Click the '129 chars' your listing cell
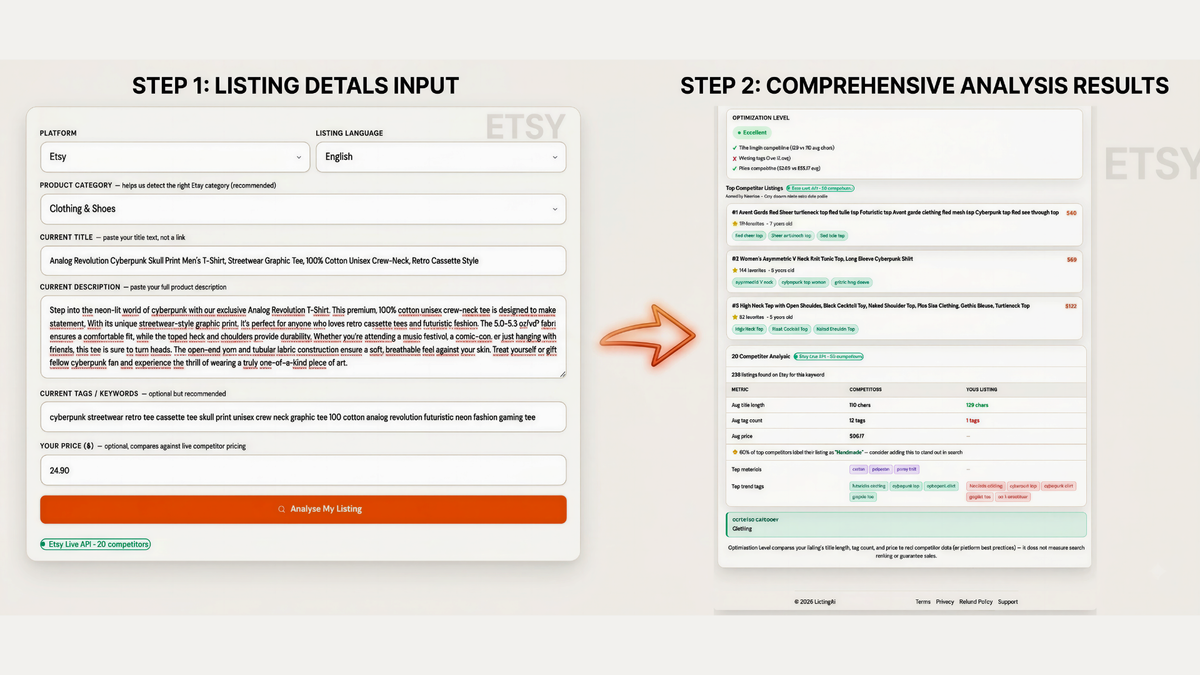This screenshot has height=675, width=1200. (x=977, y=405)
